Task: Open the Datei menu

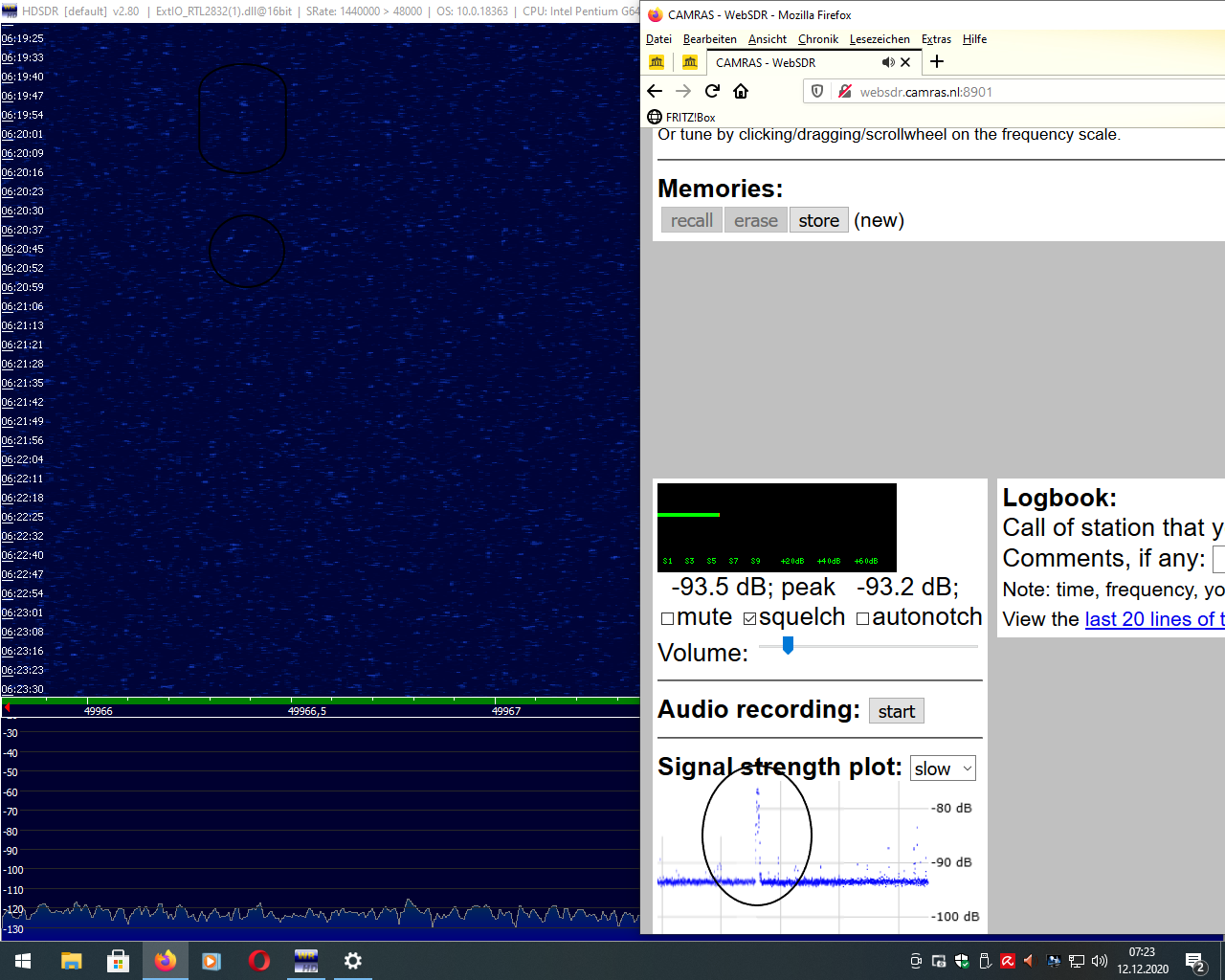Action: click(658, 39)
